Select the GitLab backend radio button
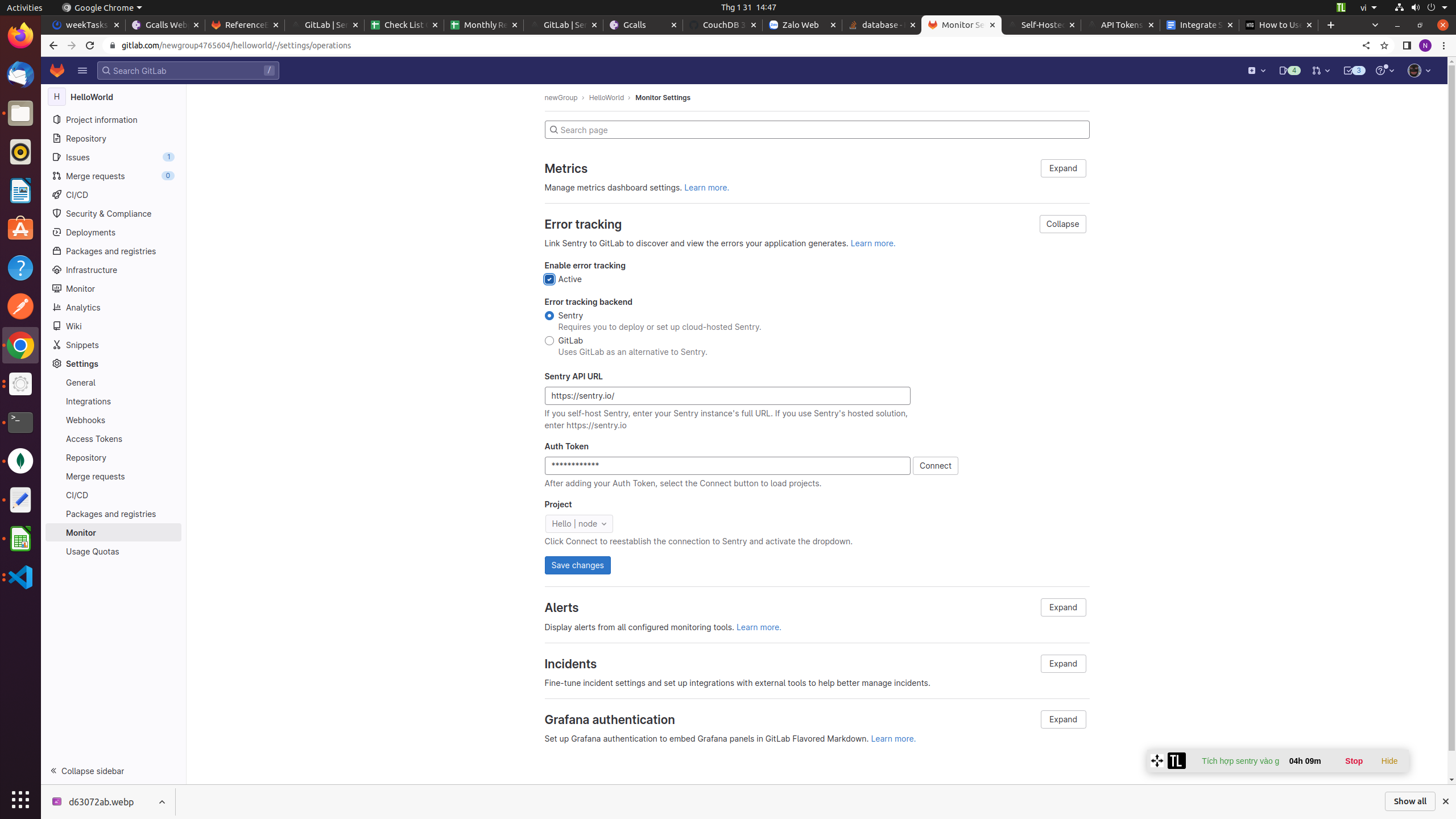 click(549, 341)
